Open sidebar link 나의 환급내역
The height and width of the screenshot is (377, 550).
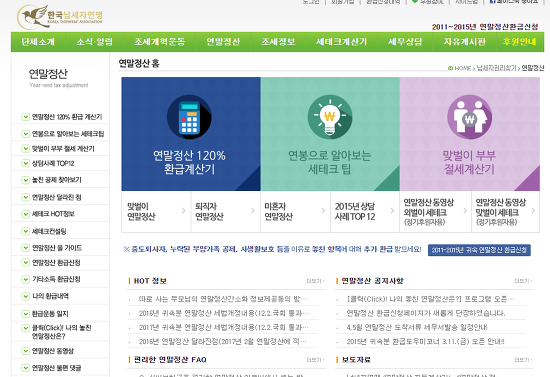point(51,296)
